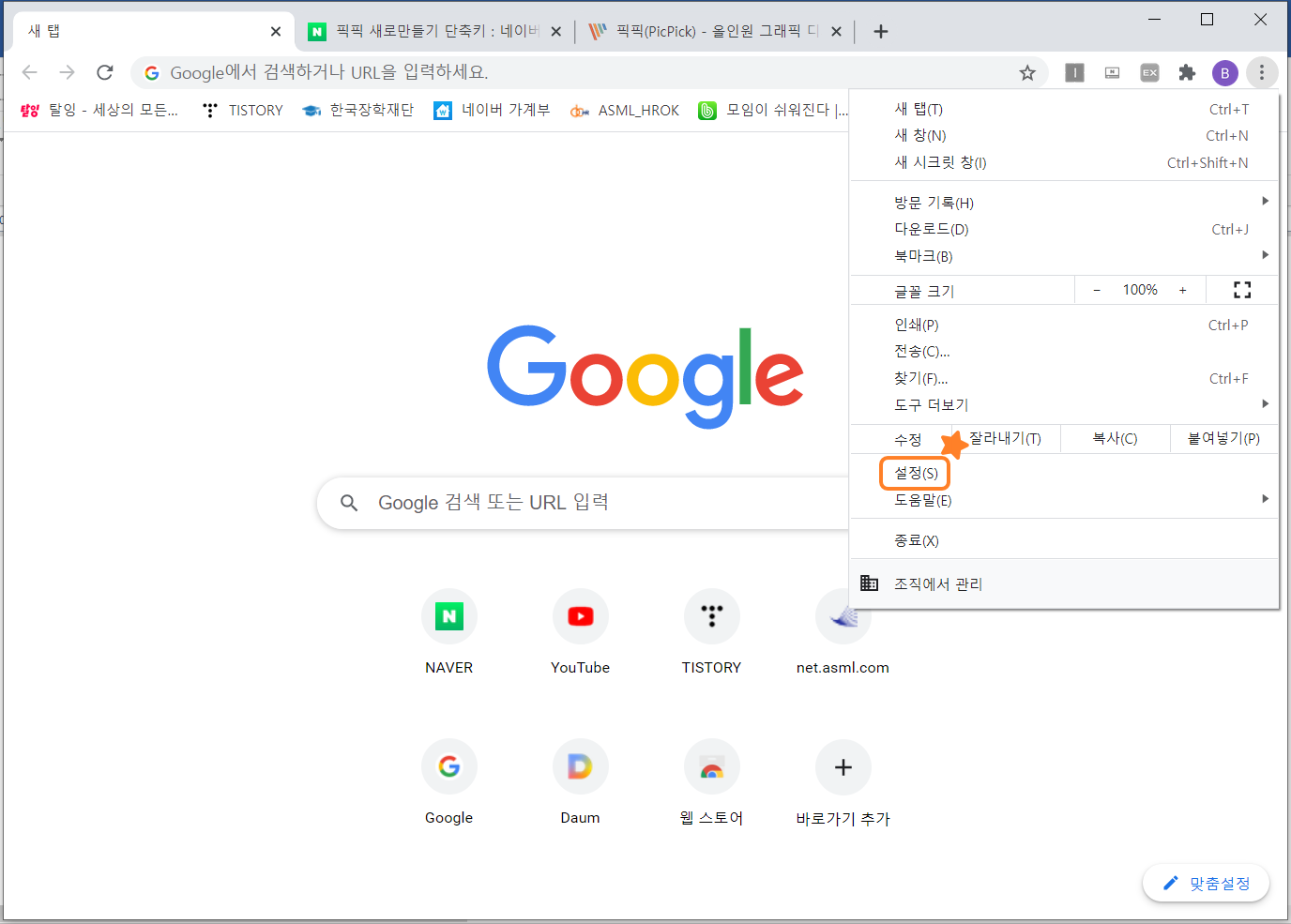
Task: Click 맞춤설정 customize button
Action: pos(1207,883)
